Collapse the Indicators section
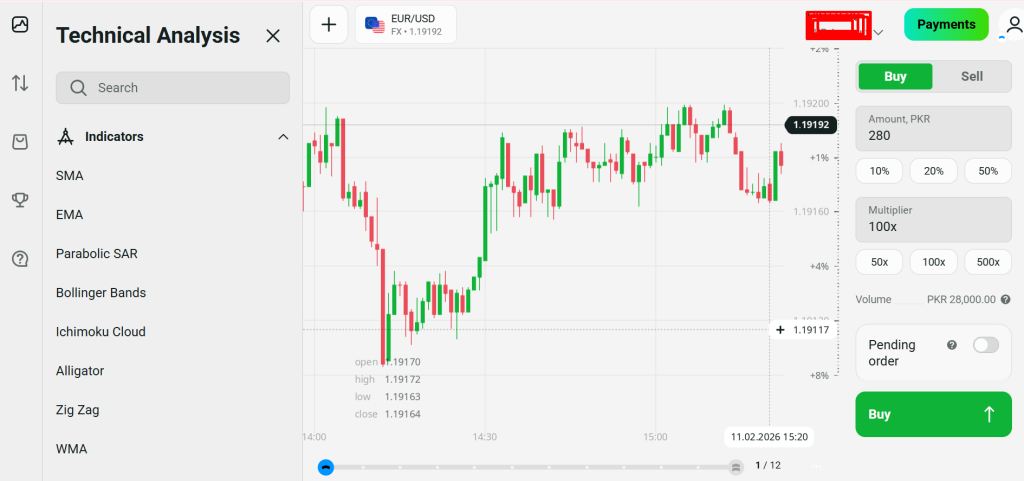1024x481 pixels. (x=283, y=137)
